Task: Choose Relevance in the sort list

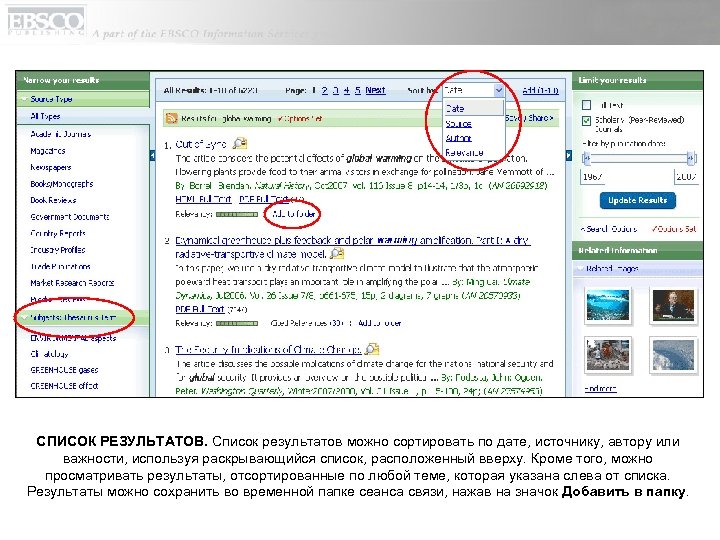Action: point(464,152)
